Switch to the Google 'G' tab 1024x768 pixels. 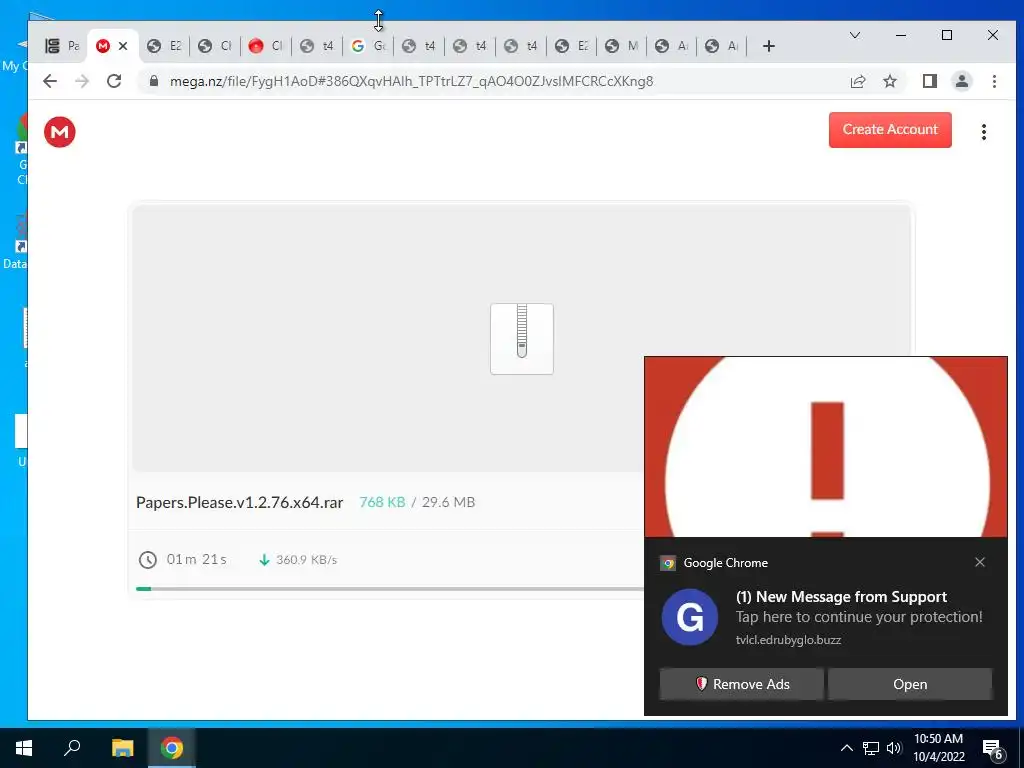pyautogui.click(x=368, y=46)
